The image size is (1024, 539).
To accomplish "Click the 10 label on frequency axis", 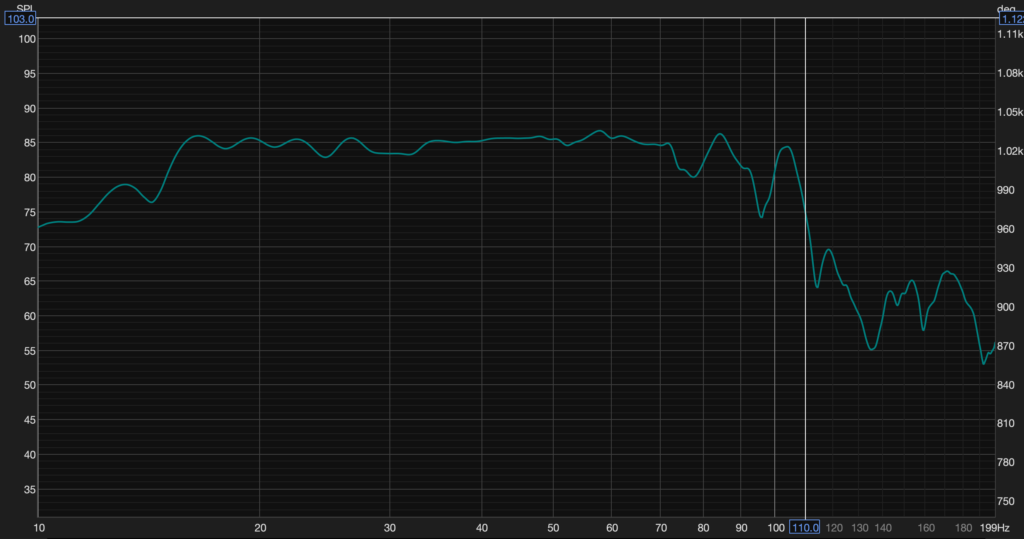I will pos(39,528).
